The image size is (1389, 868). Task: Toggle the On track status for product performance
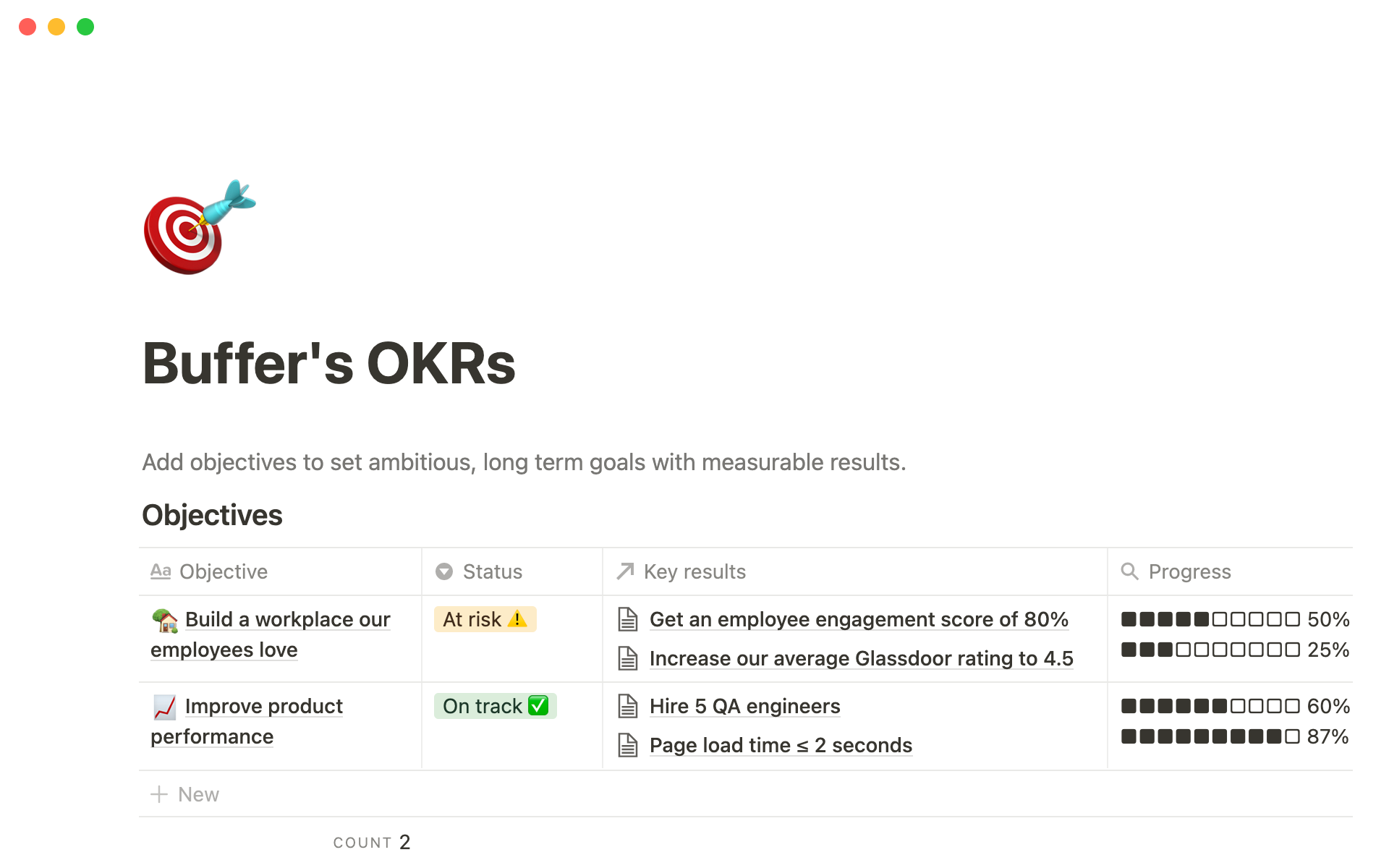[494, 705]
